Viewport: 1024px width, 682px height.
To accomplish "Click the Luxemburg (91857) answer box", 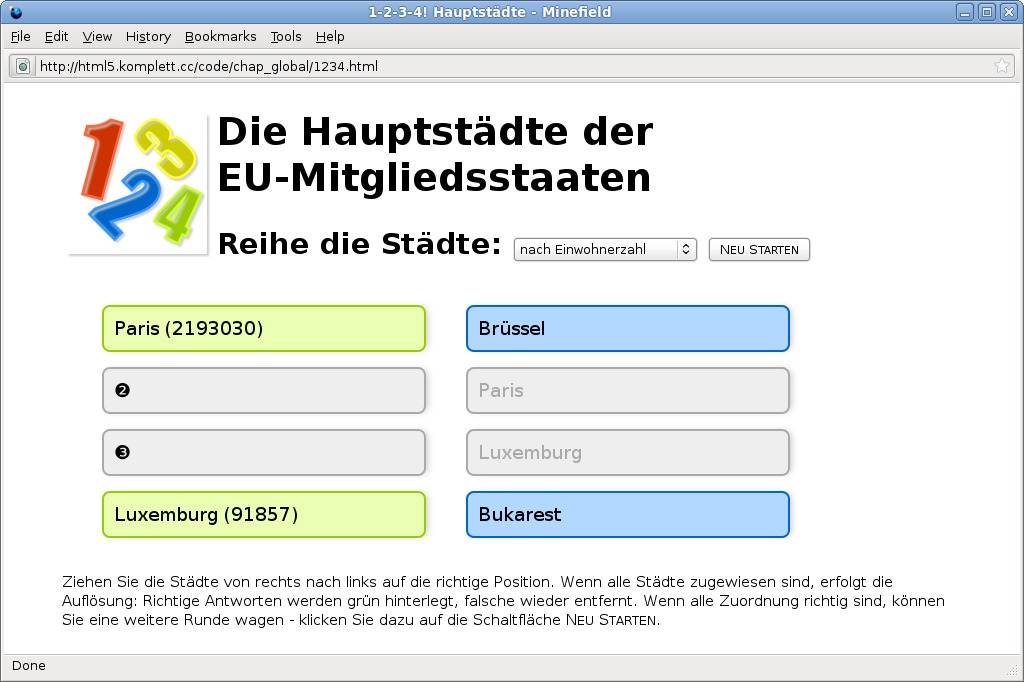I will point(264,515).
